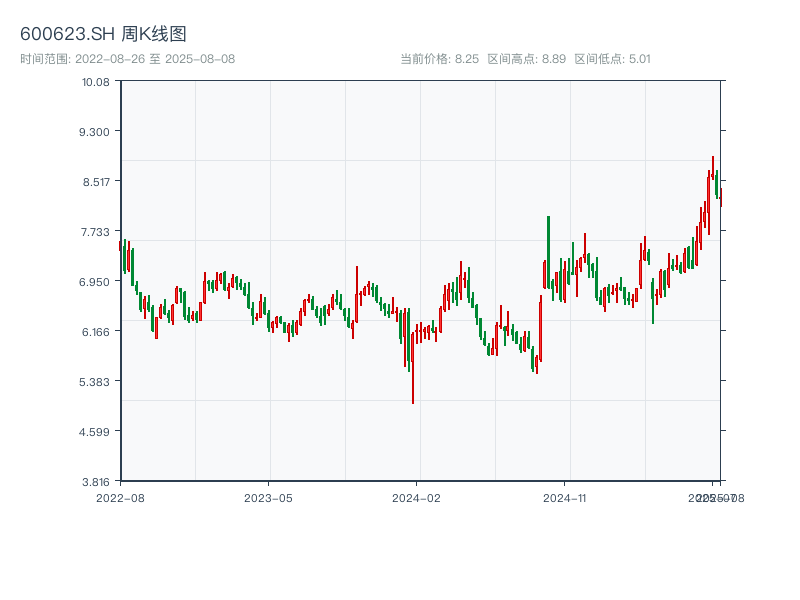800x600 pixels.
Task: Click the 2024-02 x-axis date label
Action: 416,497
